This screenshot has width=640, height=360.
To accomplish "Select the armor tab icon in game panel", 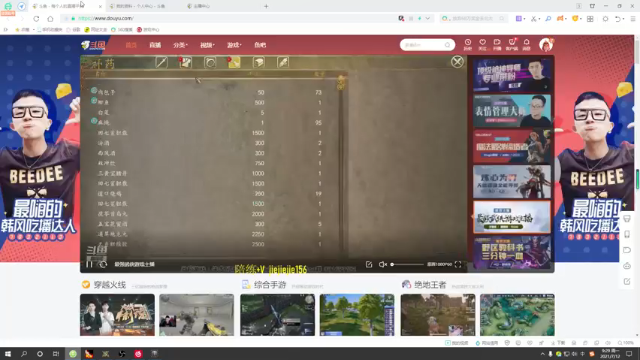I will [x=185, y=62].
